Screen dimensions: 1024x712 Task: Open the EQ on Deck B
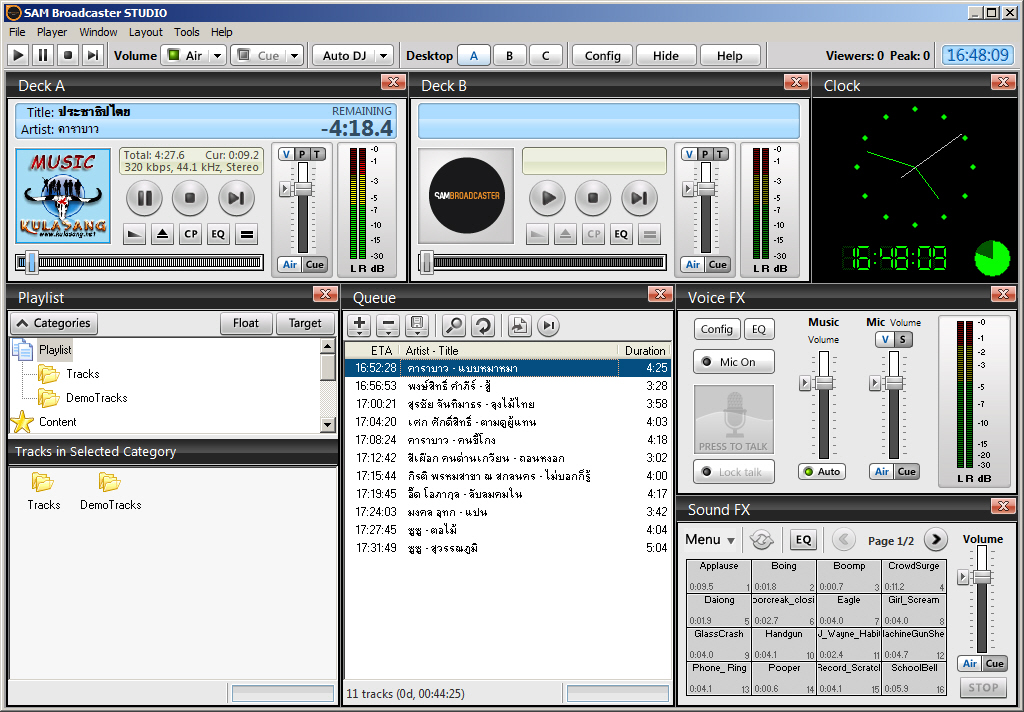coord(621,234)
